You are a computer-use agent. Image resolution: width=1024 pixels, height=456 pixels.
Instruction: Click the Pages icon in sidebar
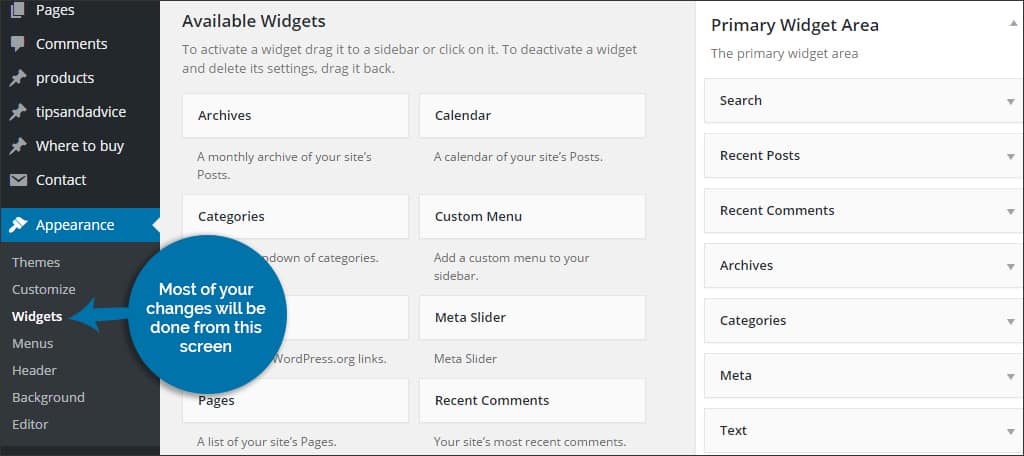click(x=18, y=10)
